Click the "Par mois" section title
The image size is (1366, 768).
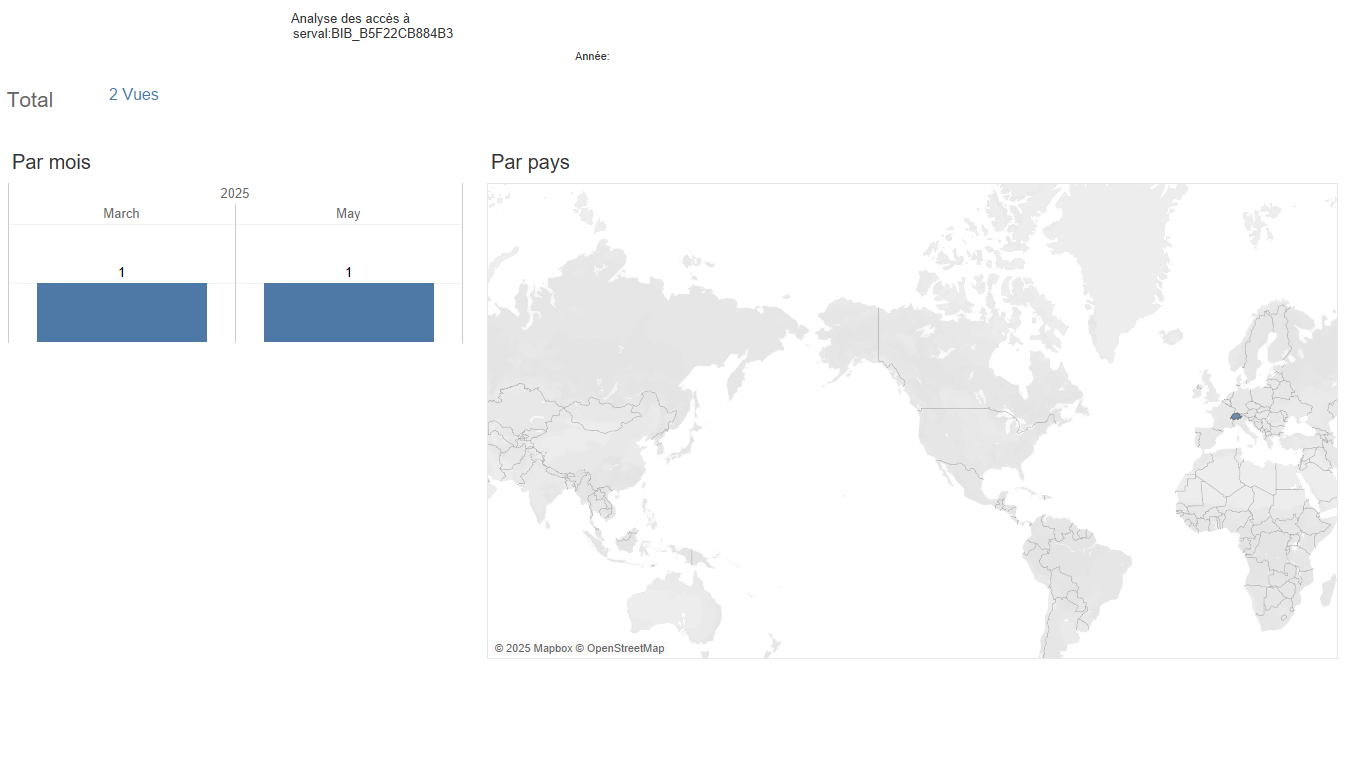coord(51,162)
